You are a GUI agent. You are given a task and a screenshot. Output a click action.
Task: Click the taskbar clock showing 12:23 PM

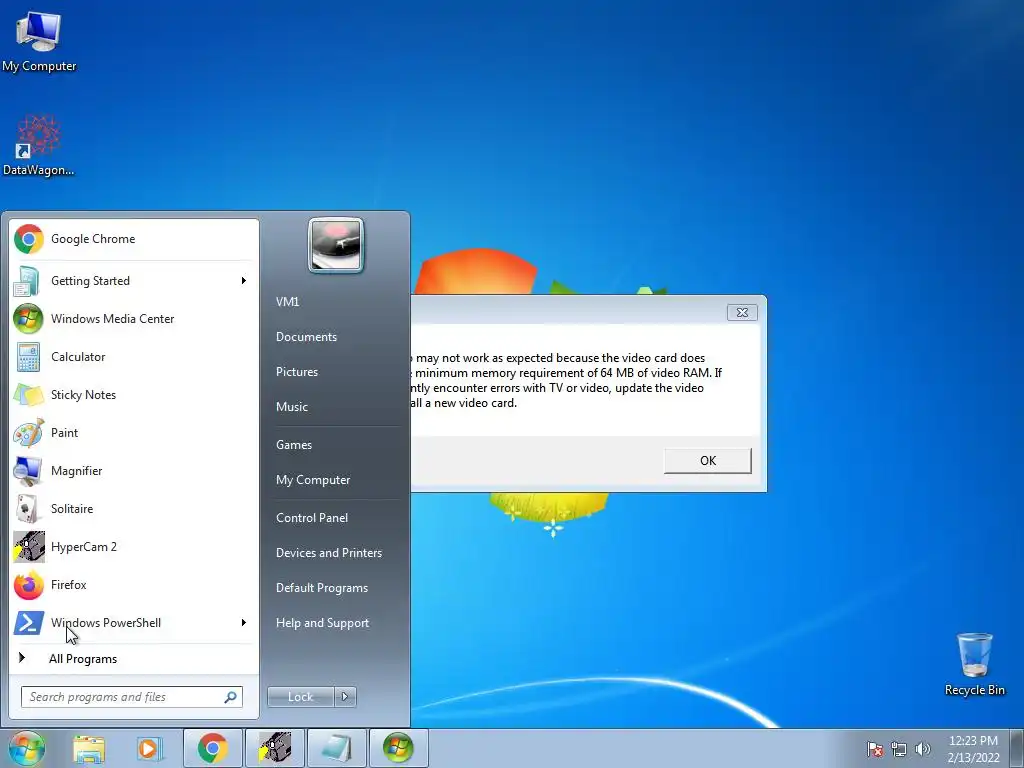(x=973, y=749)
